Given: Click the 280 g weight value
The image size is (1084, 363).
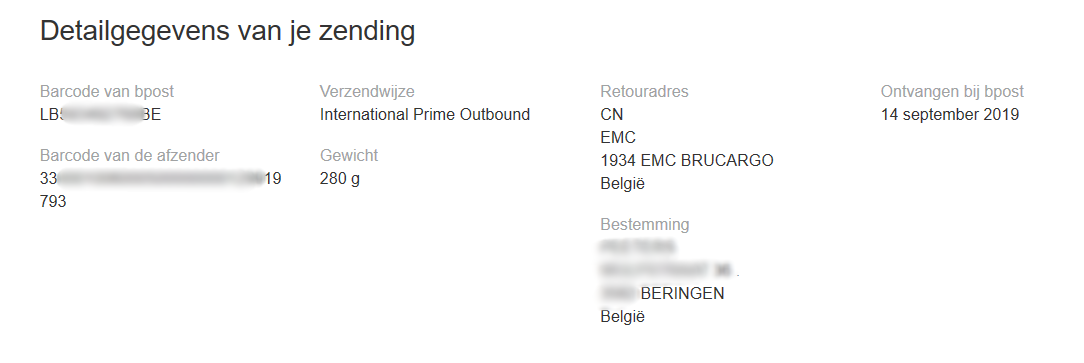Looking at the screenshot, I should point(339,179).
